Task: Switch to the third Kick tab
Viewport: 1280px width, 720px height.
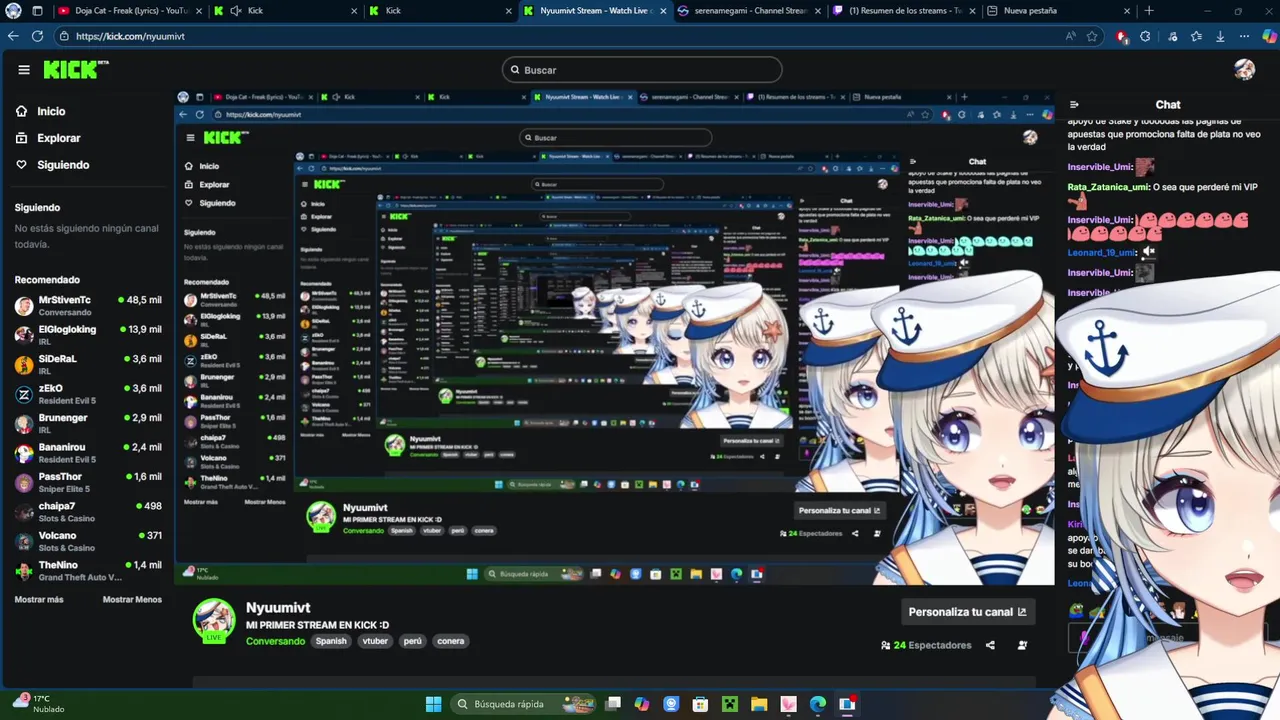Action: (439, 11)
